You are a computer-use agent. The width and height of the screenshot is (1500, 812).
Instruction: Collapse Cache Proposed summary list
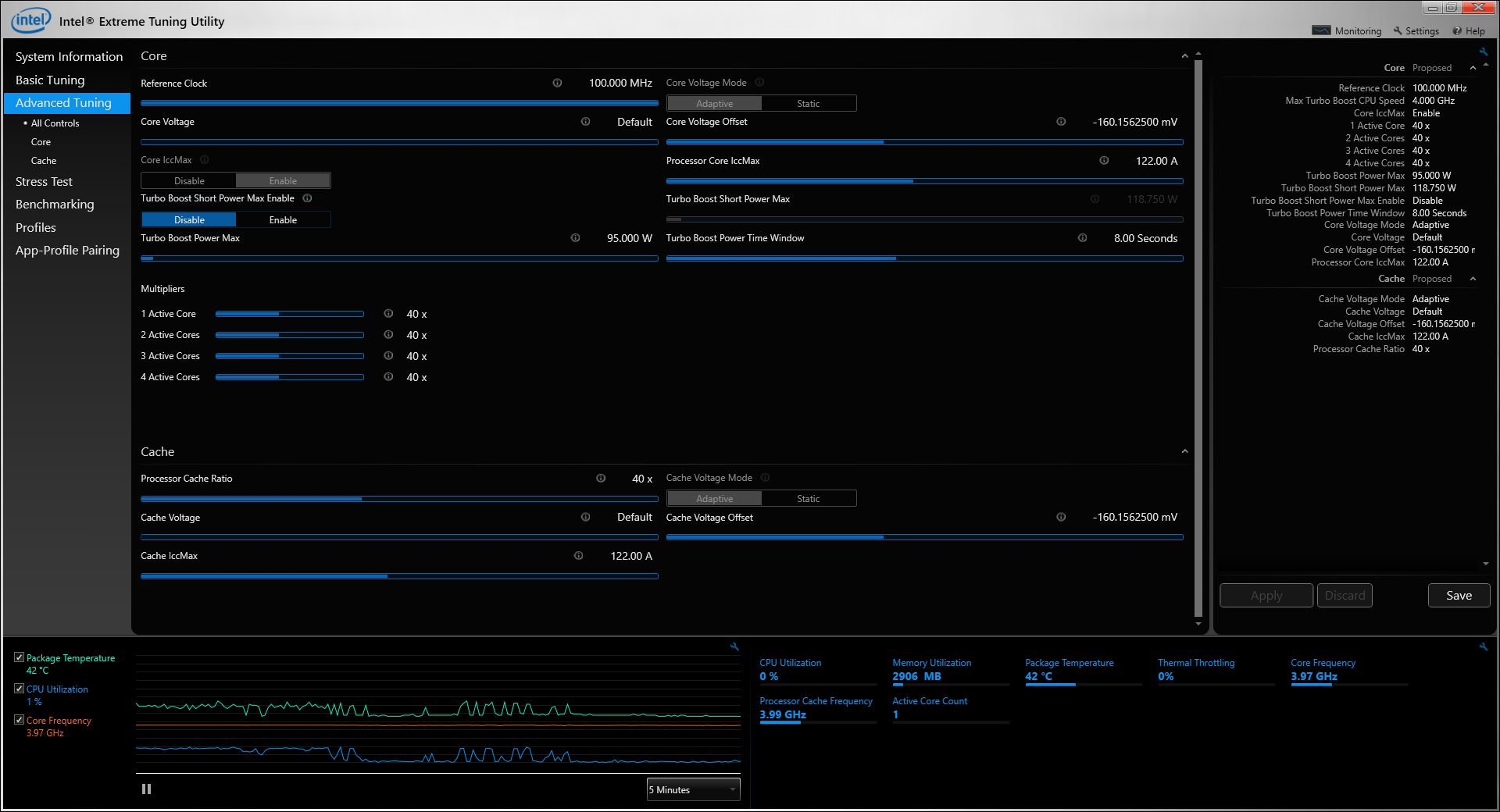click(x=1473, y=279)
